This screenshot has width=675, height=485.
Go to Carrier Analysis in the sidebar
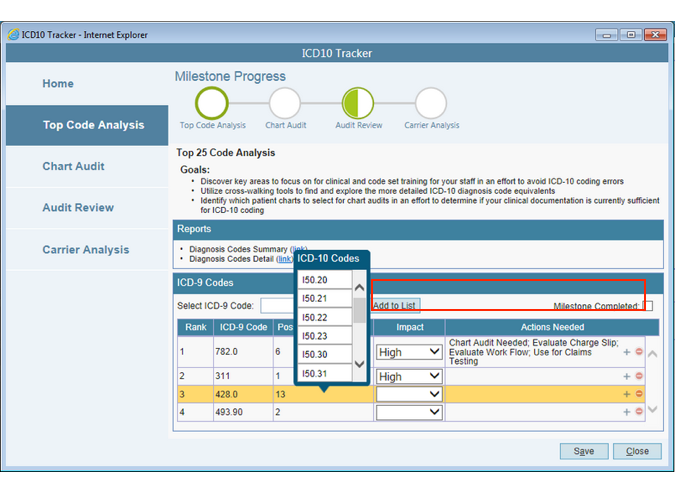(85, 250)
